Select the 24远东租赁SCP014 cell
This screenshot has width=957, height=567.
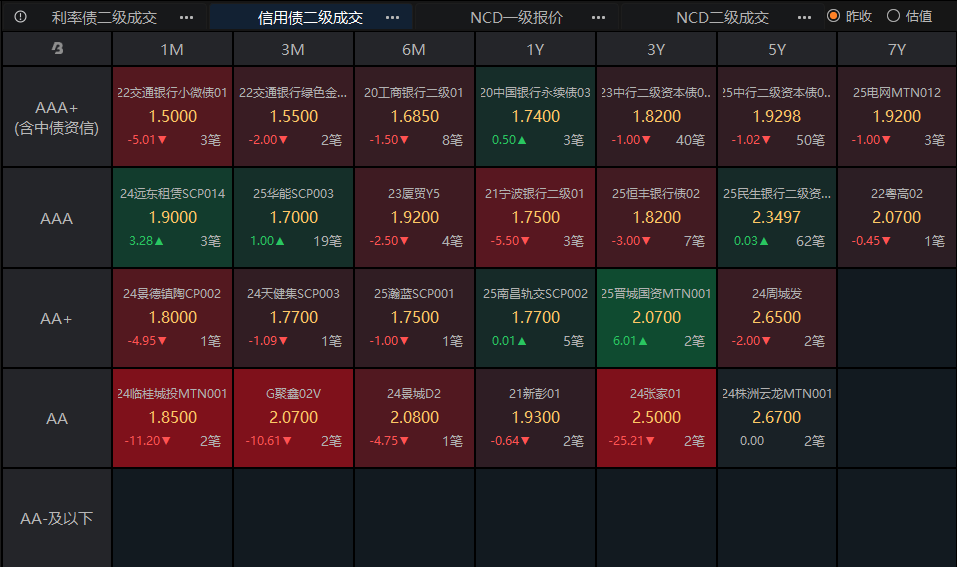(172, 218)
